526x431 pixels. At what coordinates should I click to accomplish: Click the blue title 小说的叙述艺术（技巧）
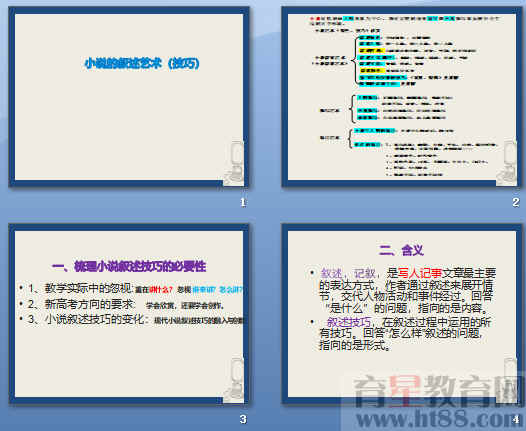[x=142, y=63]
